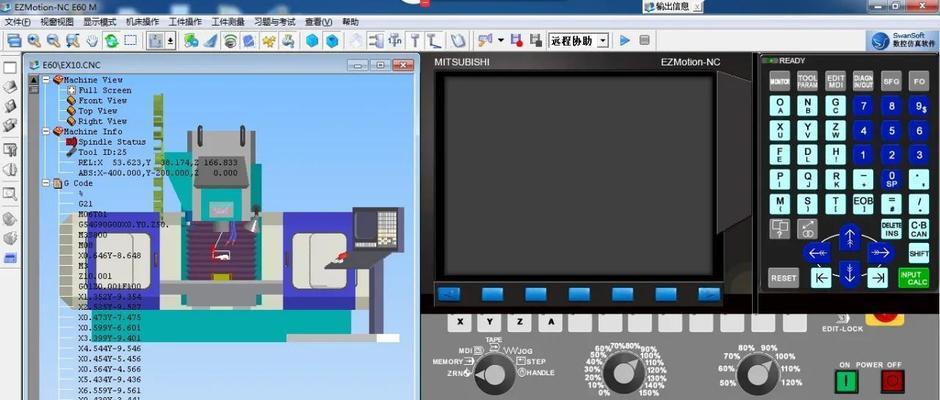The height and width of the screenshot is (400, 940).
Task: Click the mode selector rotary knob
Action: click(x=495, y=374)
